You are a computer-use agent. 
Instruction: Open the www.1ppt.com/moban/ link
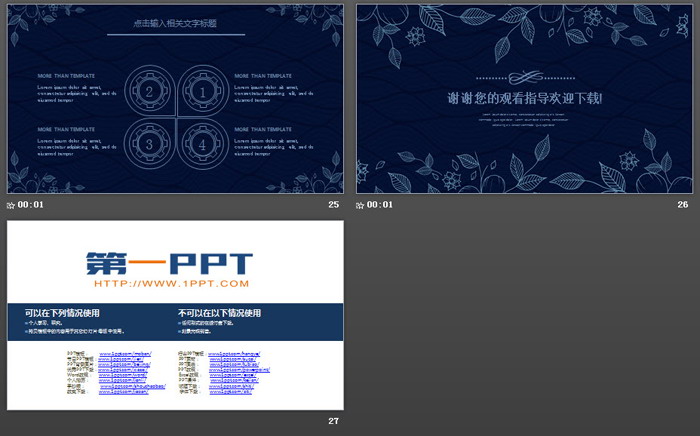click(125, 354)
